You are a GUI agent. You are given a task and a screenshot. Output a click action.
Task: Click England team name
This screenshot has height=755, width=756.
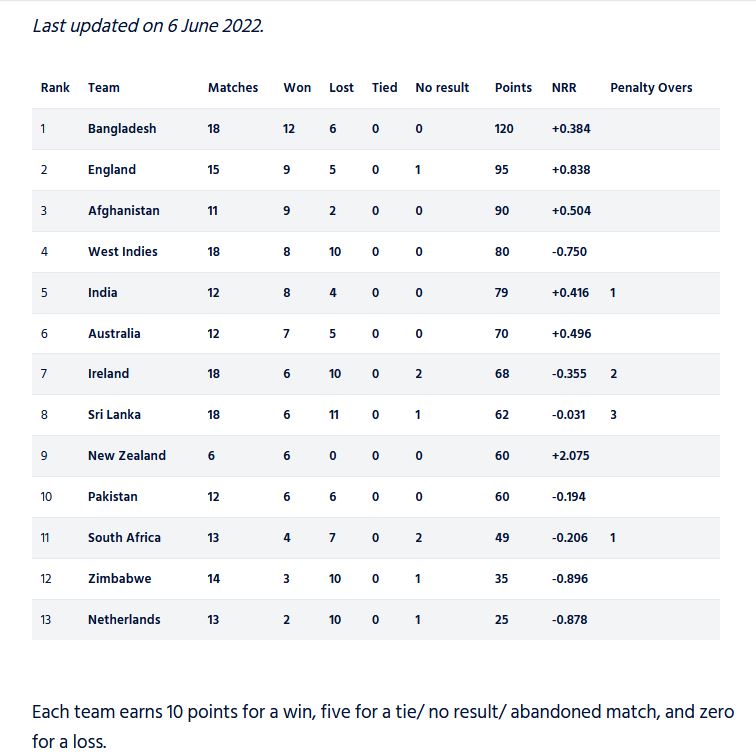(x=112, y=170)
